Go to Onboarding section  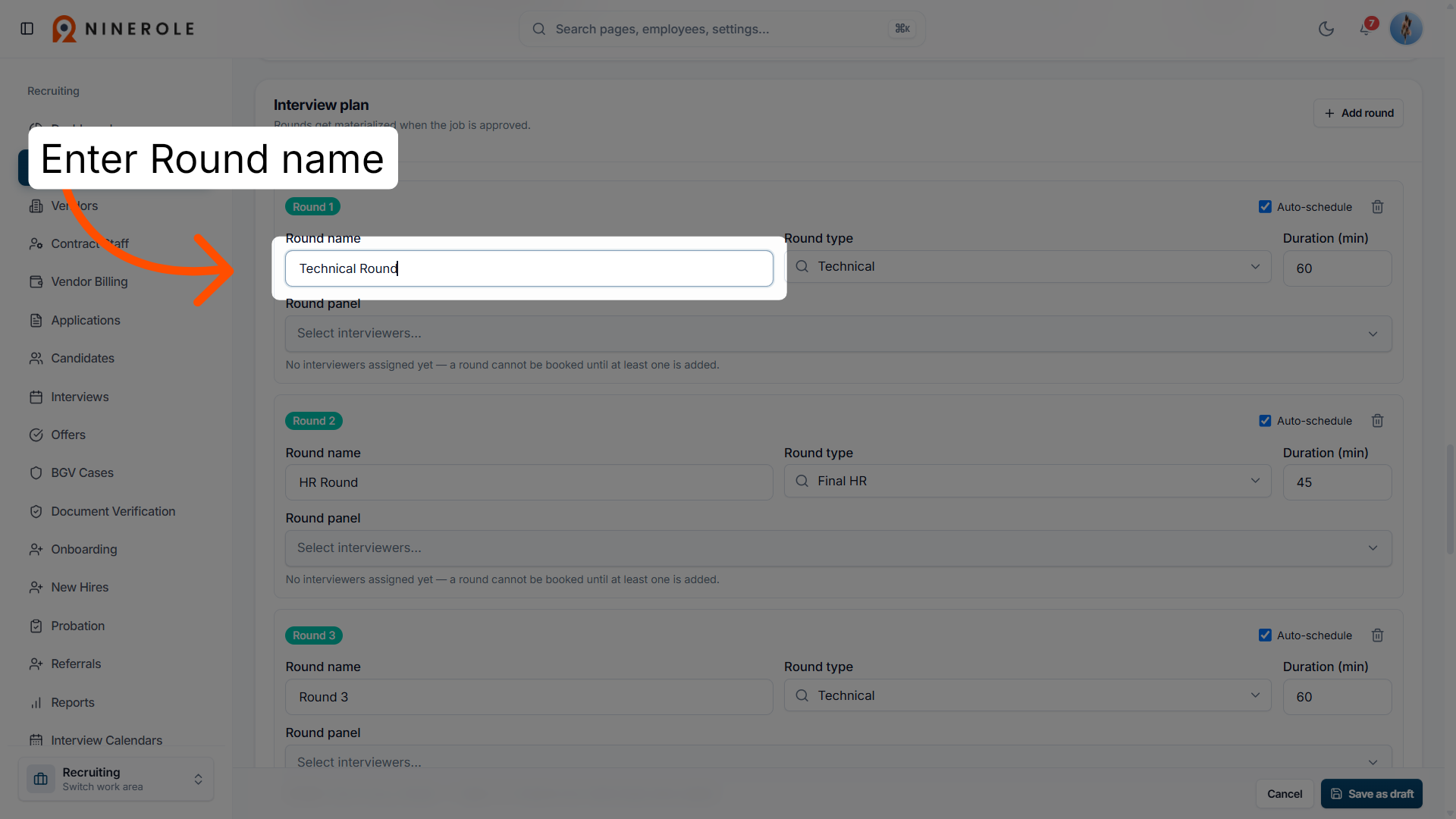(84, 549)
